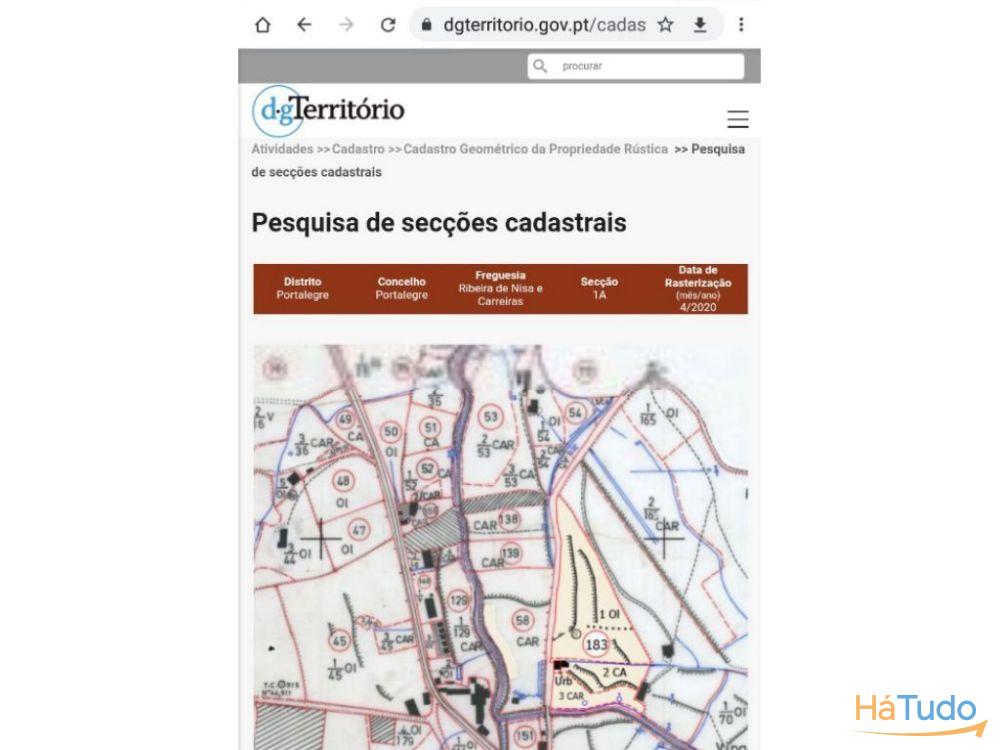This screenshot has width=1000, height=750.
Task: Focus the 'procurar' search field
Action: (x=645, y=66)
